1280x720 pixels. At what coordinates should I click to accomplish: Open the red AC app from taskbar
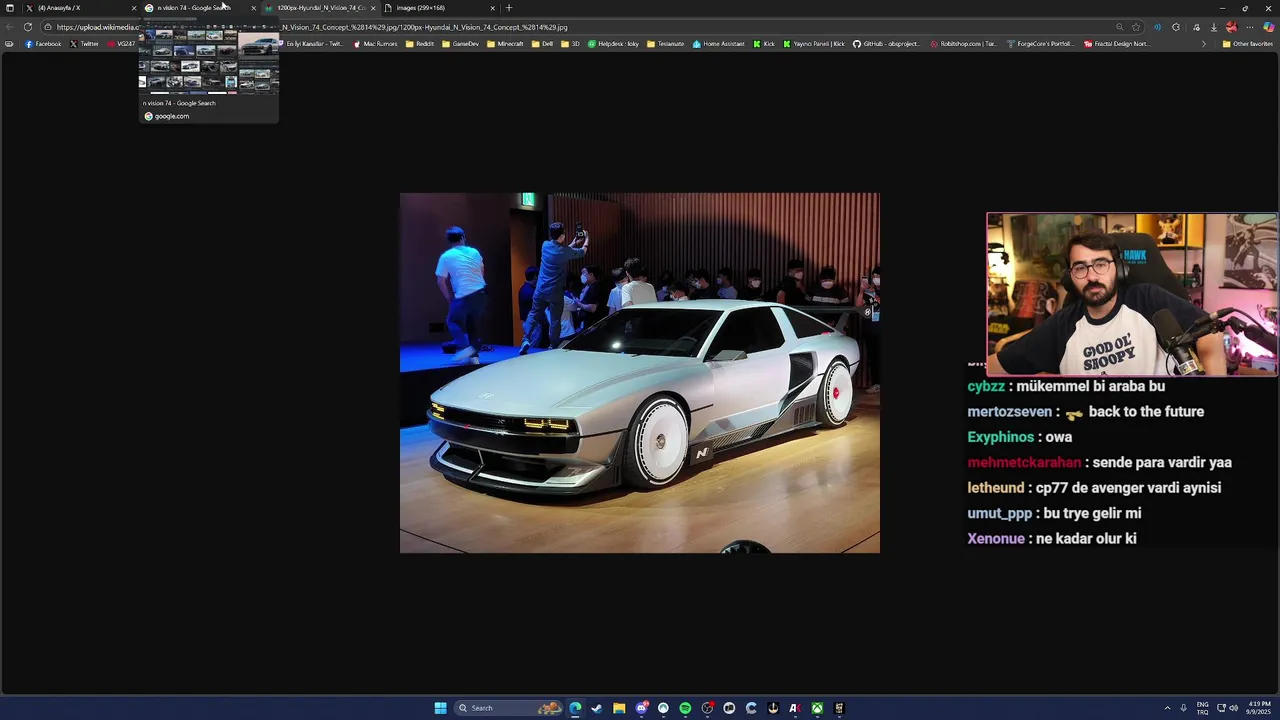pos(795,708)
